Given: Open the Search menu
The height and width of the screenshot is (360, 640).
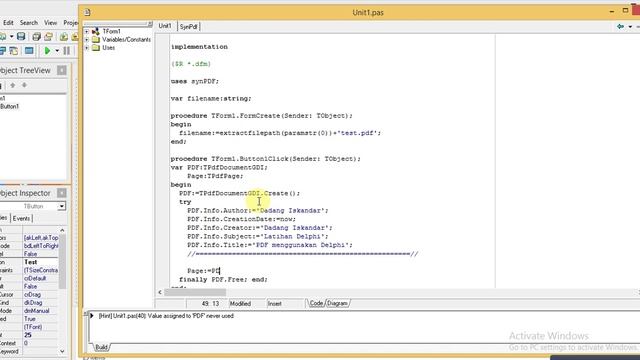Looking at the screenshot, I should 29,23.
